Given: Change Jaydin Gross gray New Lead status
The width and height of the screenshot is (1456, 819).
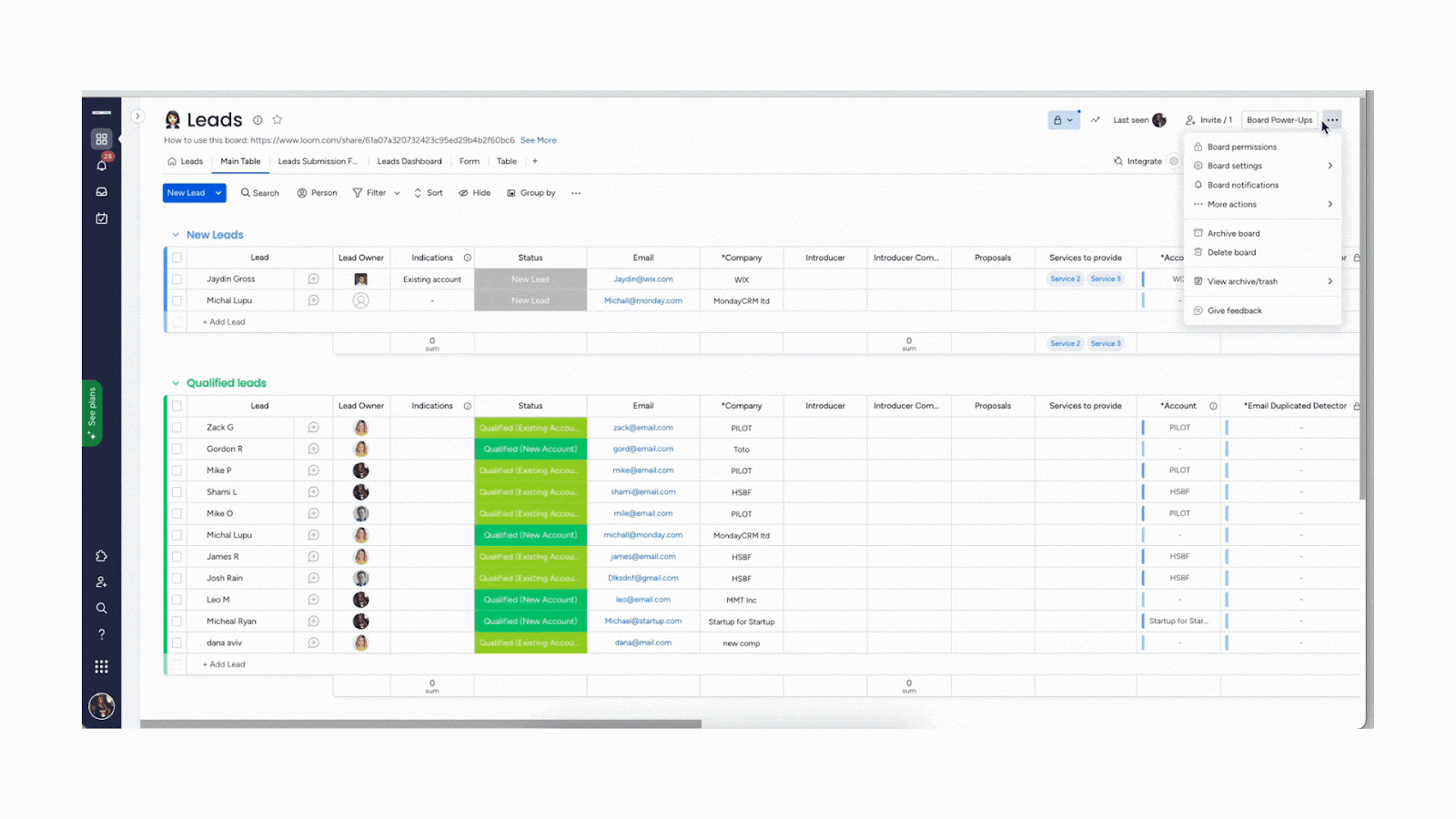Looking at the screenshot, I should click(531, 279).
